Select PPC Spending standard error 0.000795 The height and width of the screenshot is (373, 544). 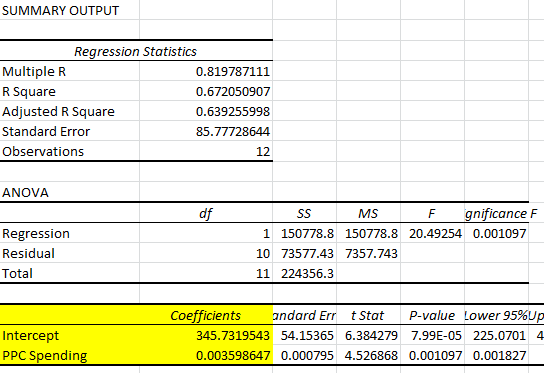pos(304,355)
